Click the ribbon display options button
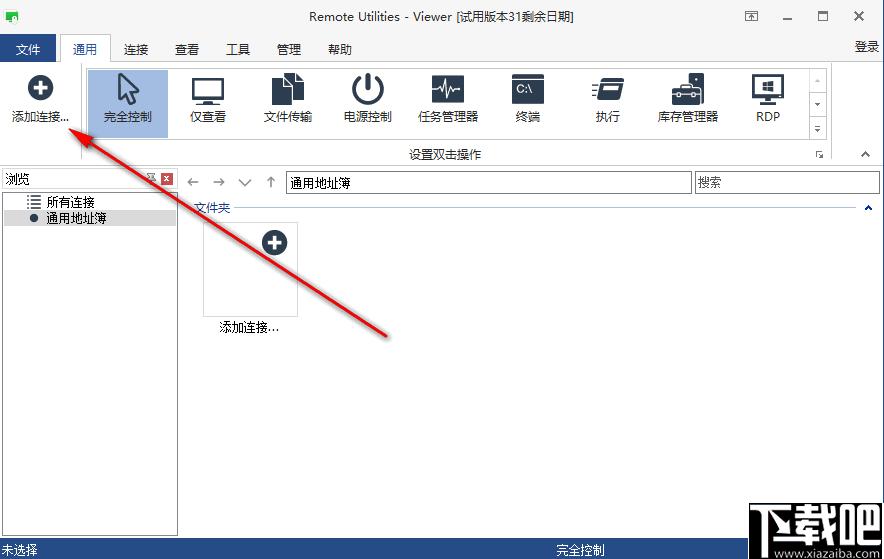The width and height of the screenshot is (884, 559). (752, 16)
